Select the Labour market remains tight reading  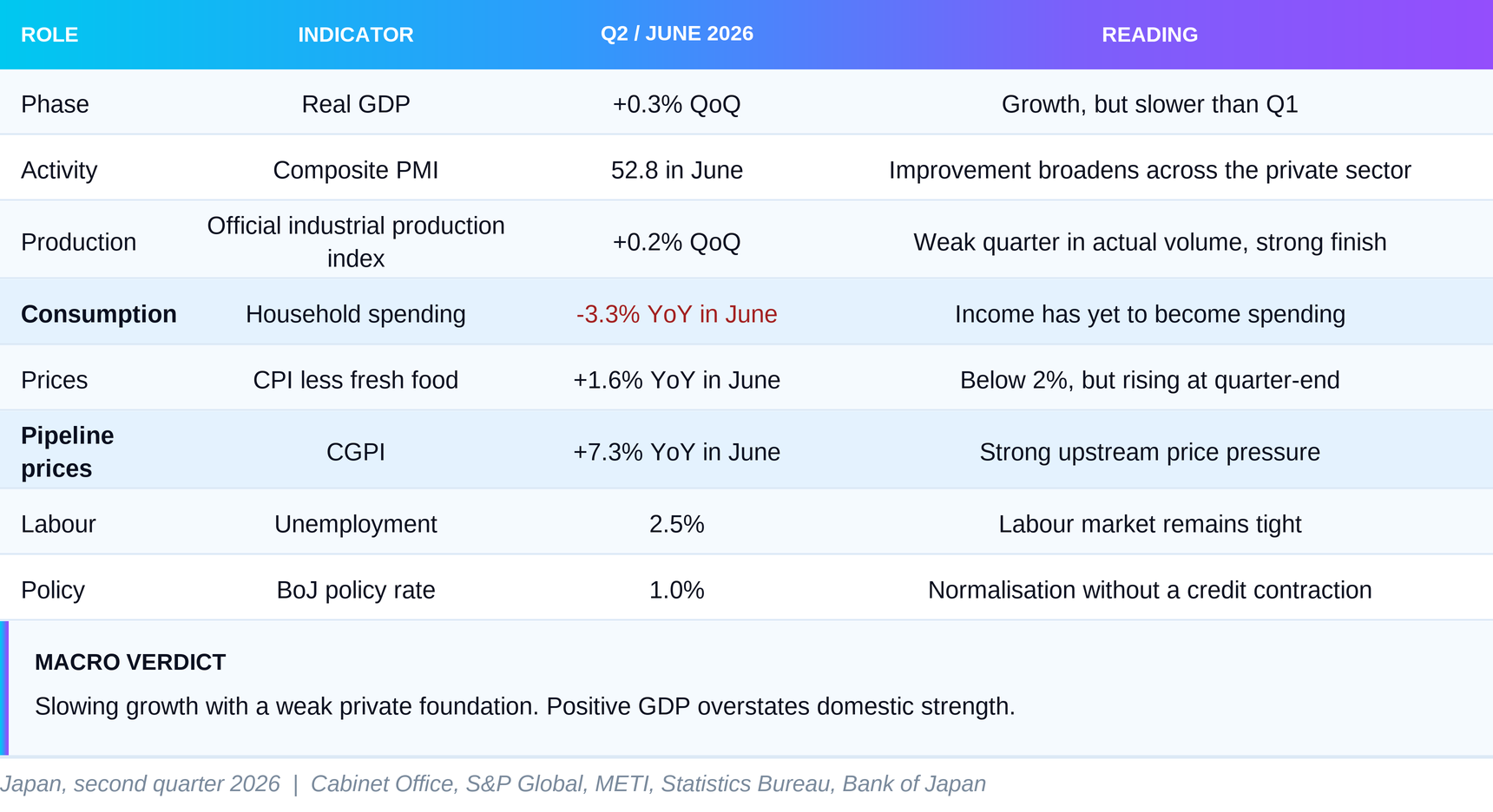[x=1150, y=524]
